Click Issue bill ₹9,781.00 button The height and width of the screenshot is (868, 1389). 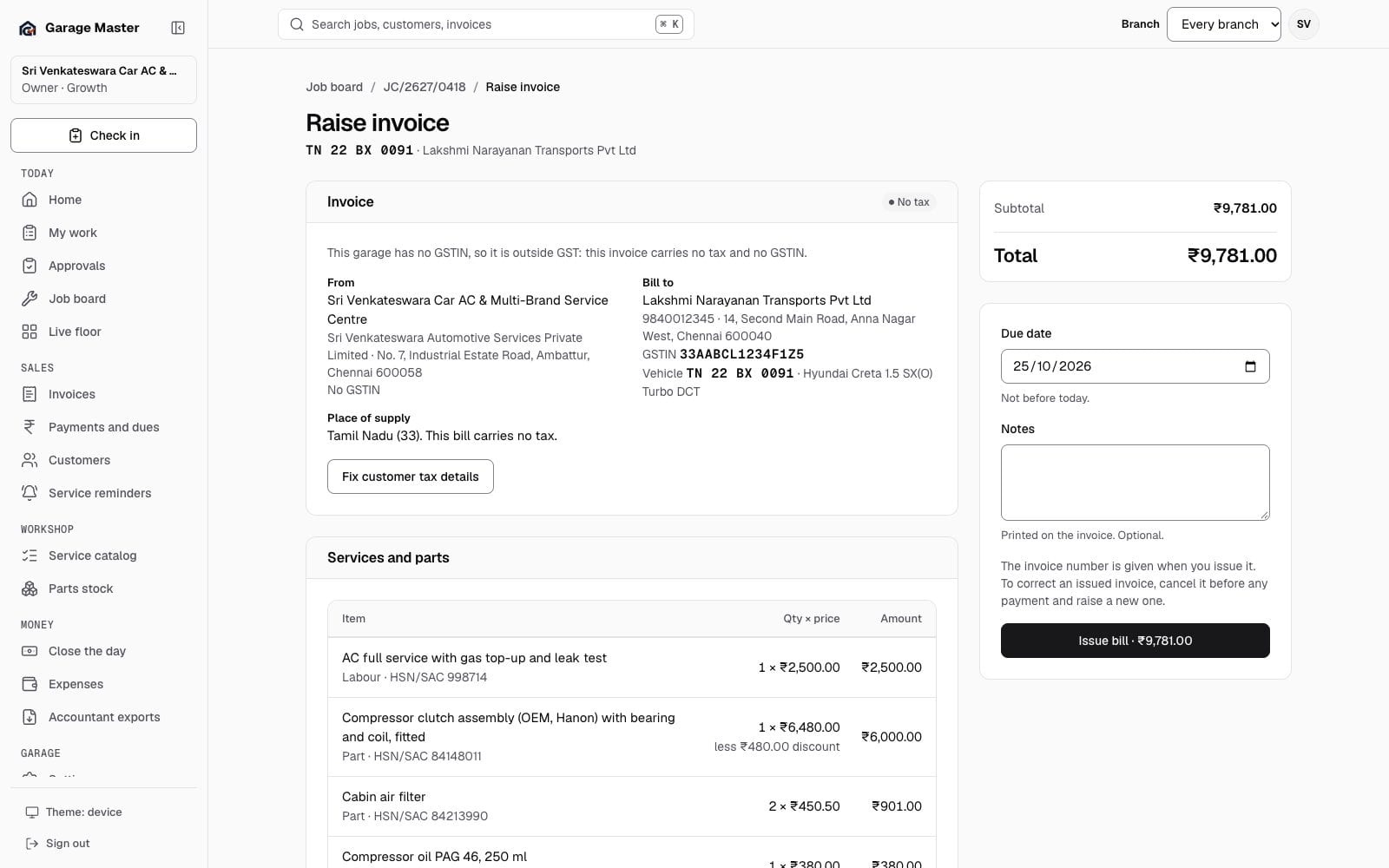point(1135,641)
